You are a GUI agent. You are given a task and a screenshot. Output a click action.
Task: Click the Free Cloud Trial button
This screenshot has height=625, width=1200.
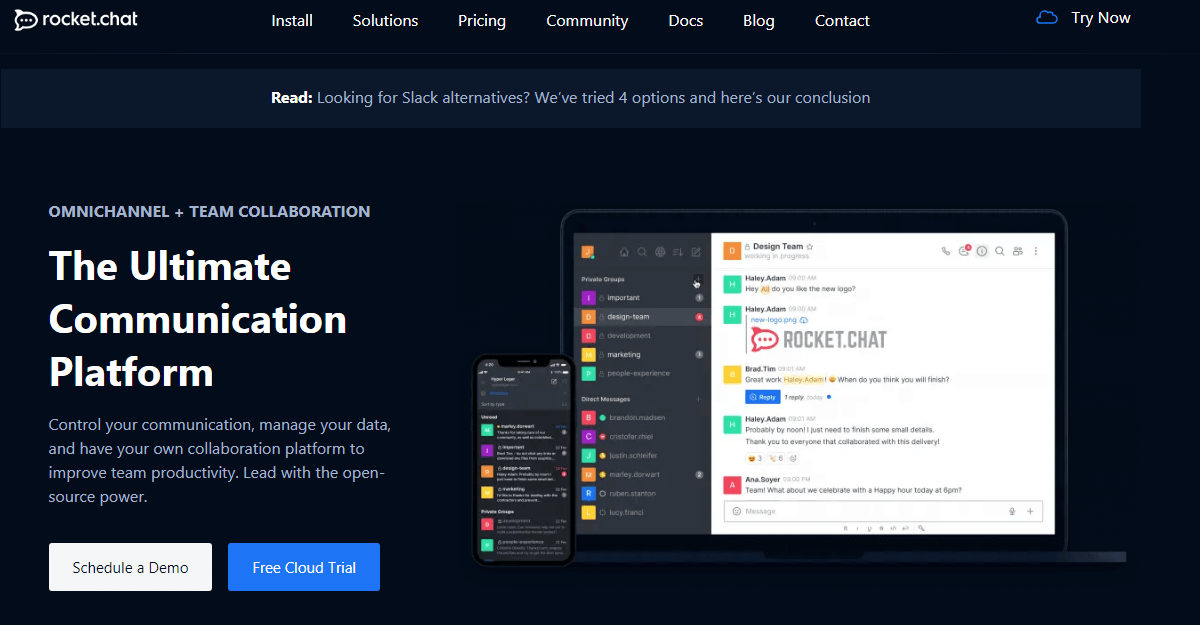(304, 567)
